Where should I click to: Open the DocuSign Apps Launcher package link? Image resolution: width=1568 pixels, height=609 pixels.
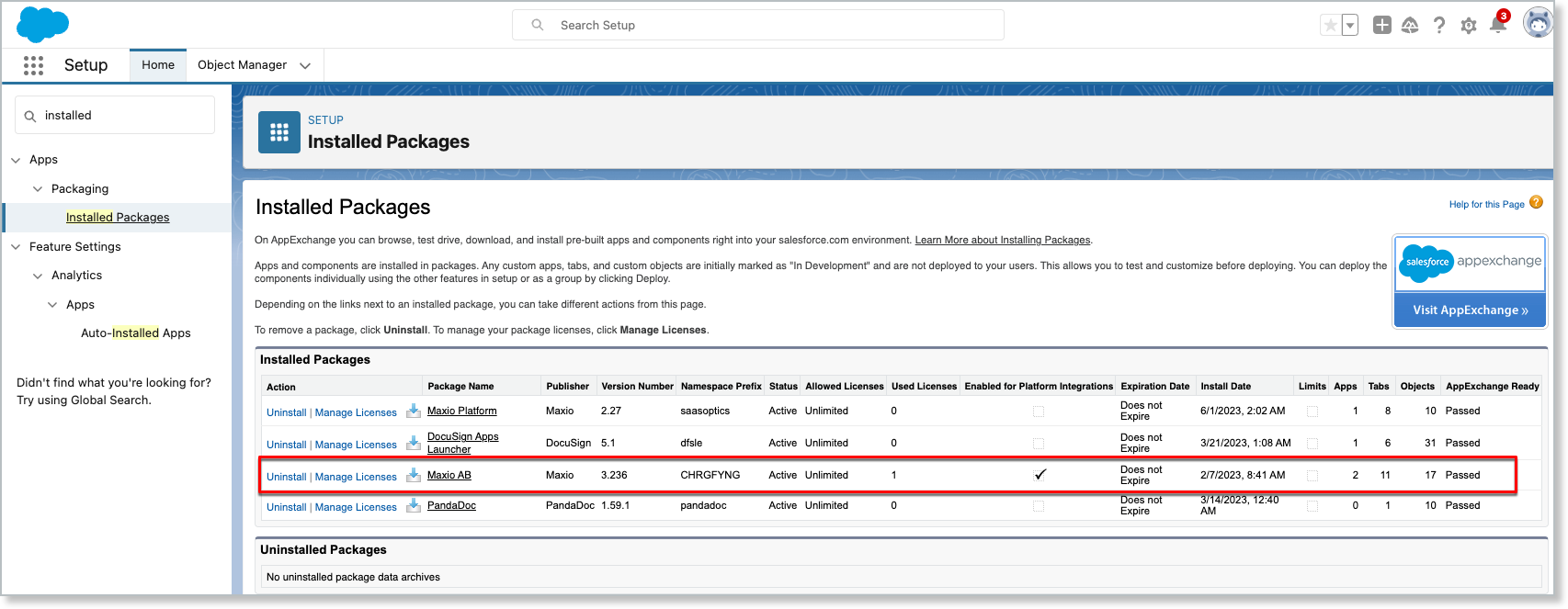[x=463, y=443]
